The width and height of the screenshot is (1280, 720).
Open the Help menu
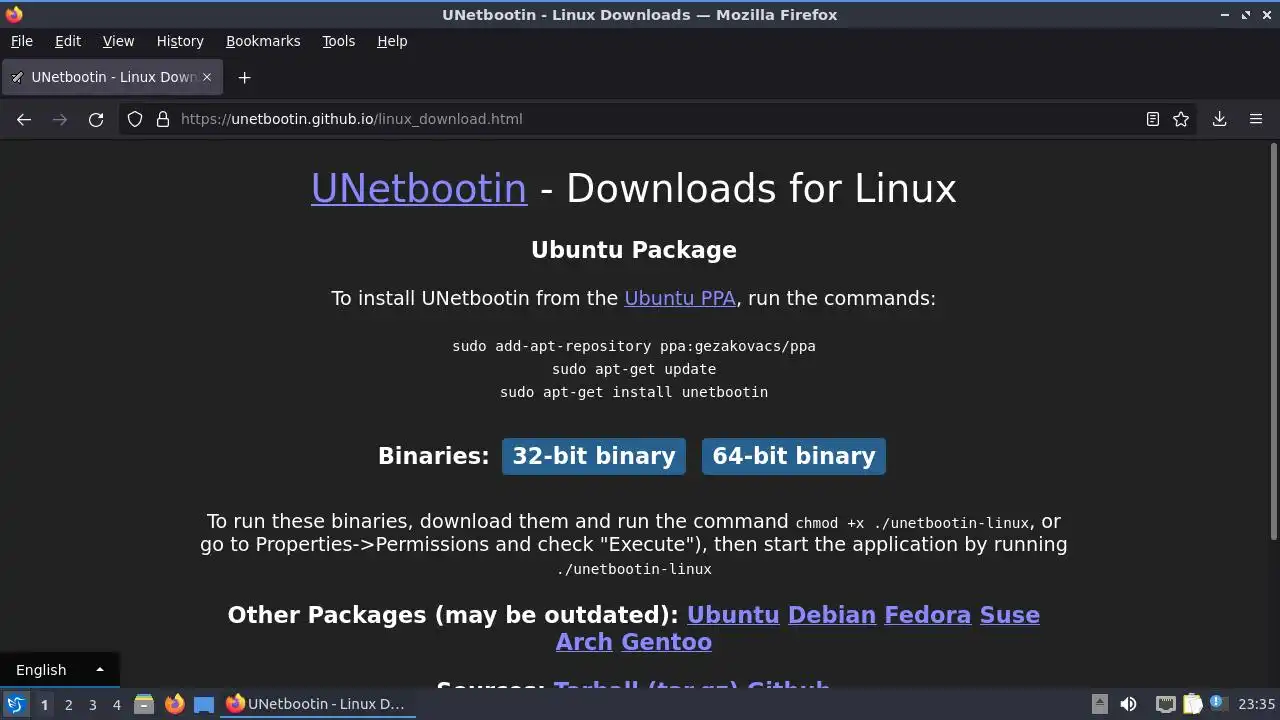tap(392, 41)
